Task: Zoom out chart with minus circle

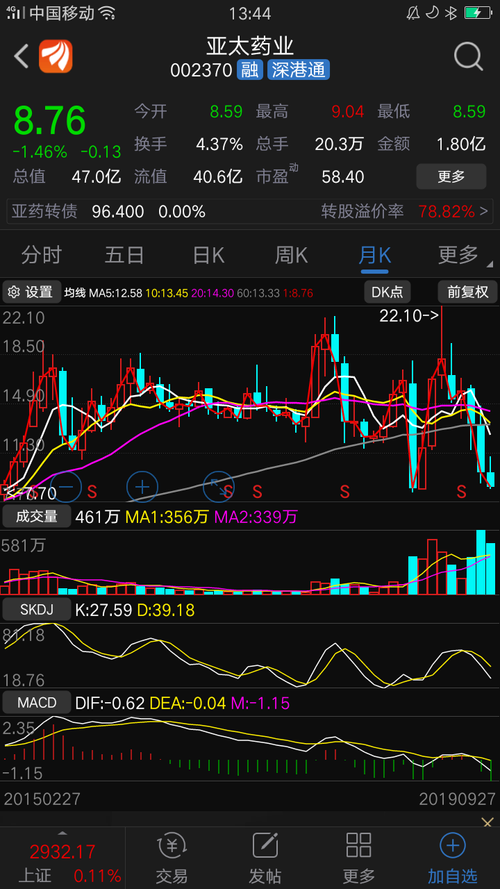Action: point(67,486)
